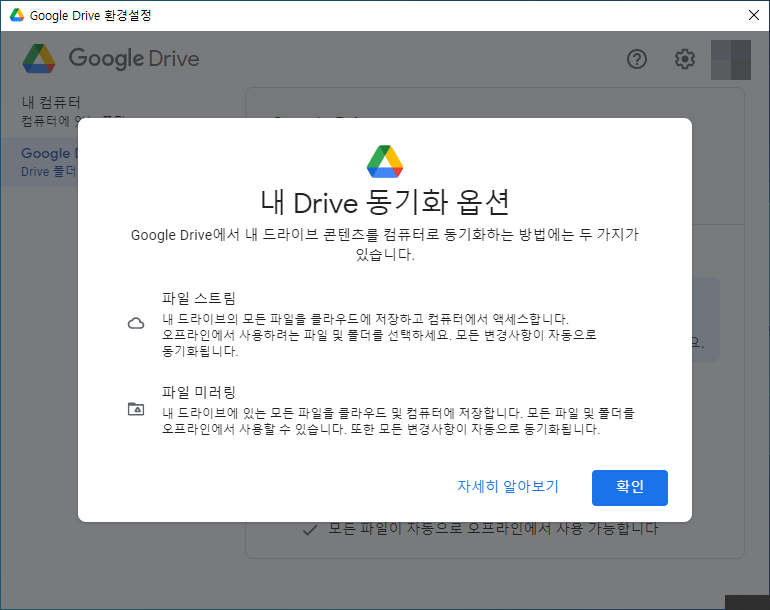Click the Google Drive logo in dialog
Image resolution: width=770 pixels, height=610 pixels.
click(385, 162)
